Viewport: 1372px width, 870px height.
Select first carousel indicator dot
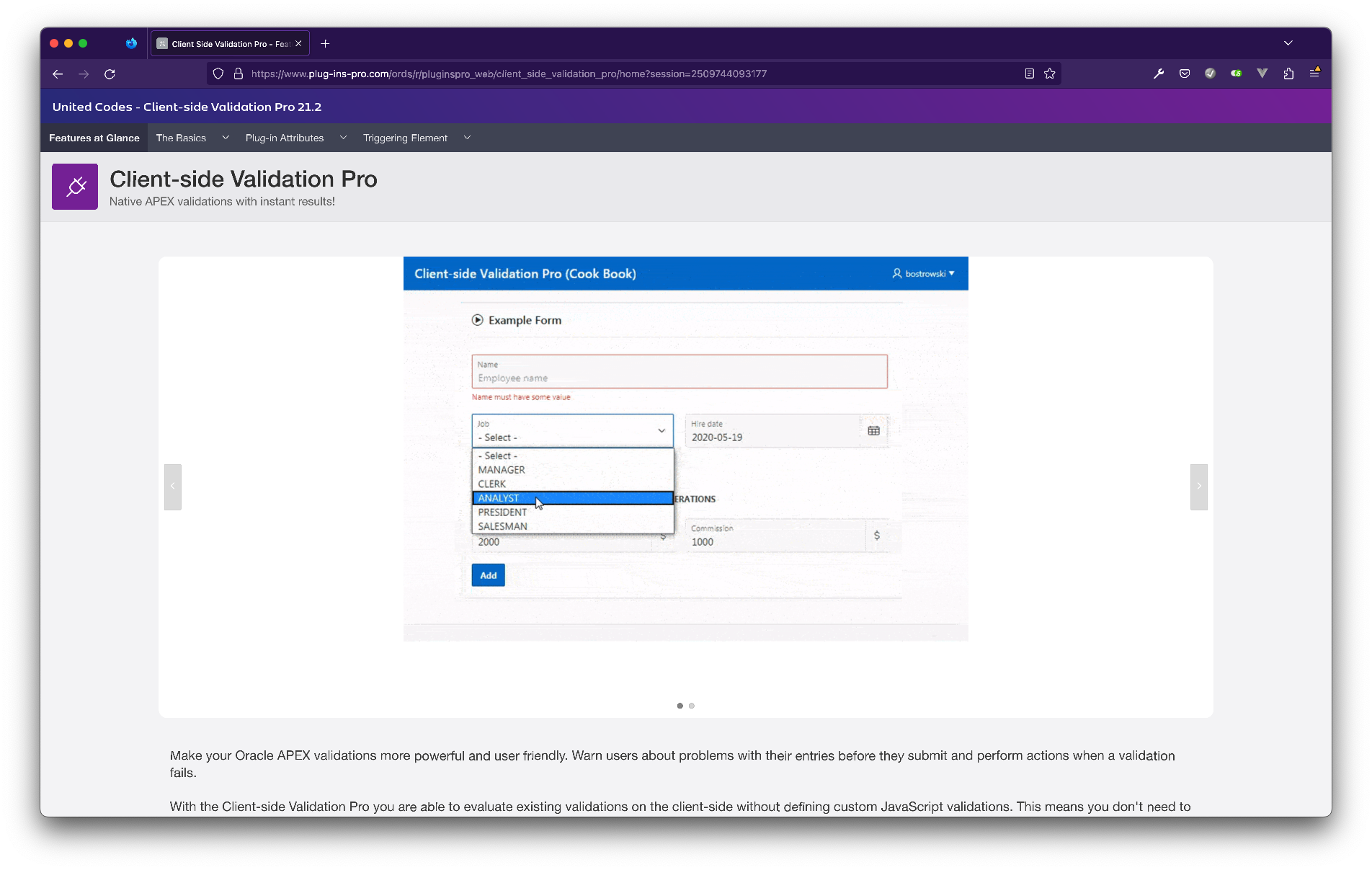(x=680, y=706)
